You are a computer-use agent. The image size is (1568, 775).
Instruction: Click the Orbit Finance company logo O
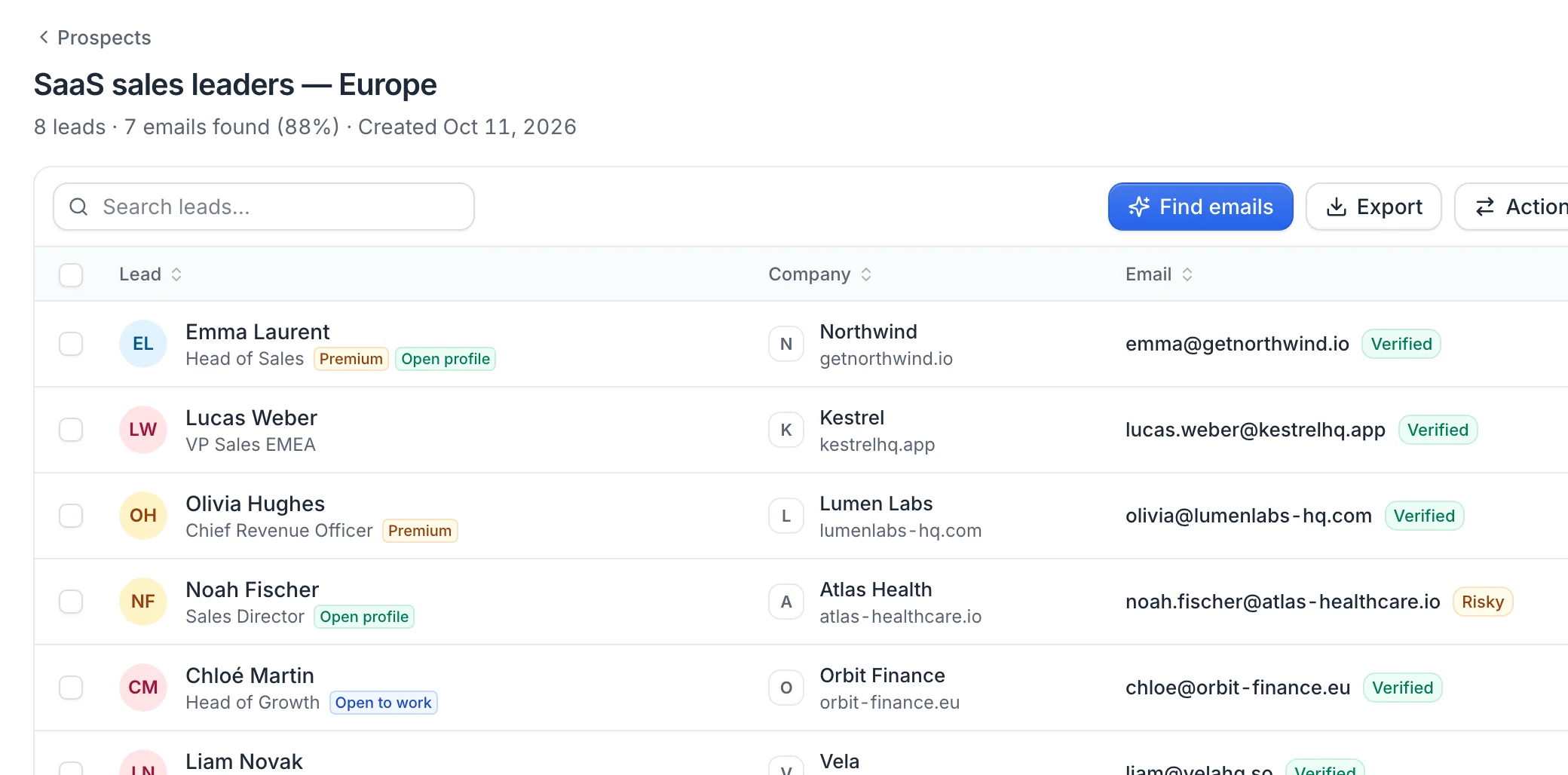click(x=786, y=688)
